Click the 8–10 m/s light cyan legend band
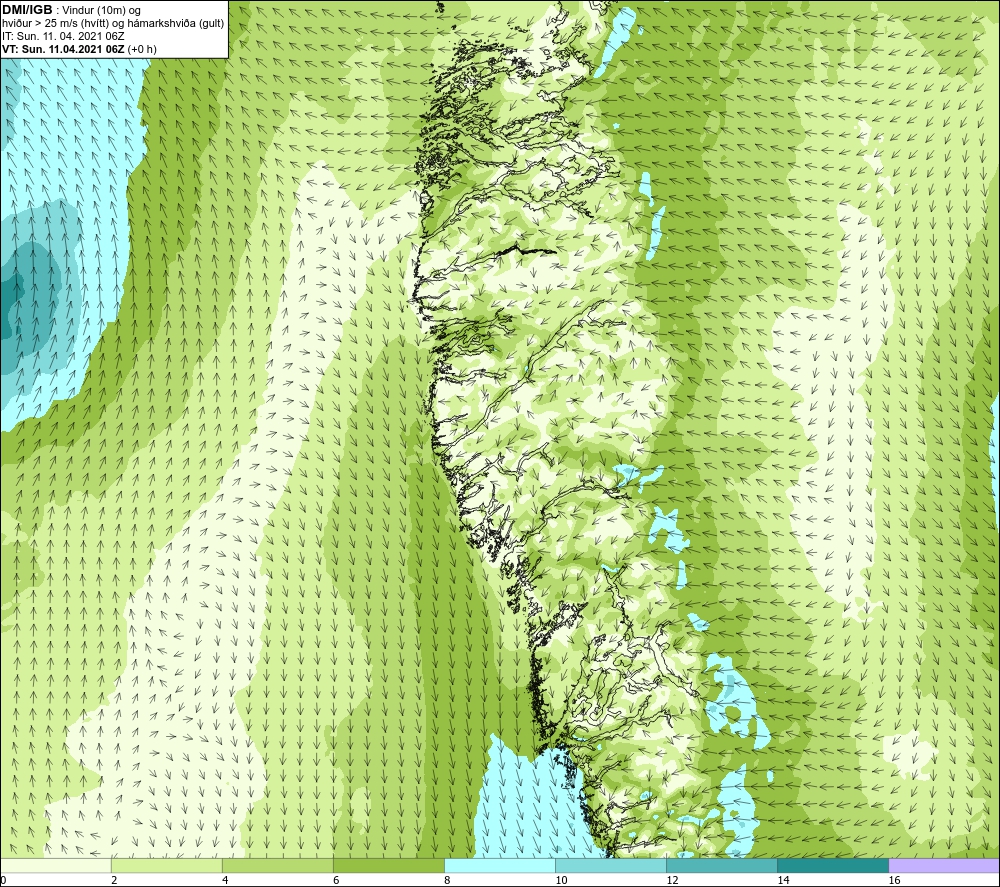 click(500, 865)
